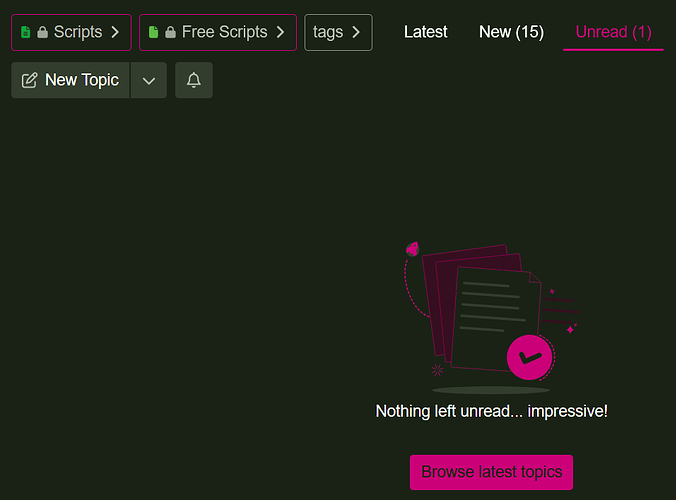The image size is (676, 500).
Task: Open the New (15) tab
Action: (x=511, y=32)
